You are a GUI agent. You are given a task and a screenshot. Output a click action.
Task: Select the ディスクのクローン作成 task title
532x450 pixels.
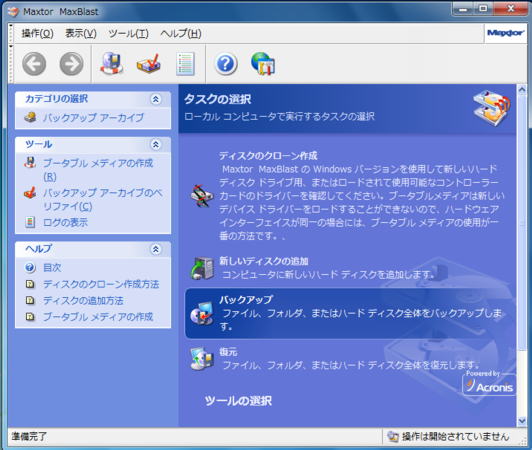click(x=268, y=156)
